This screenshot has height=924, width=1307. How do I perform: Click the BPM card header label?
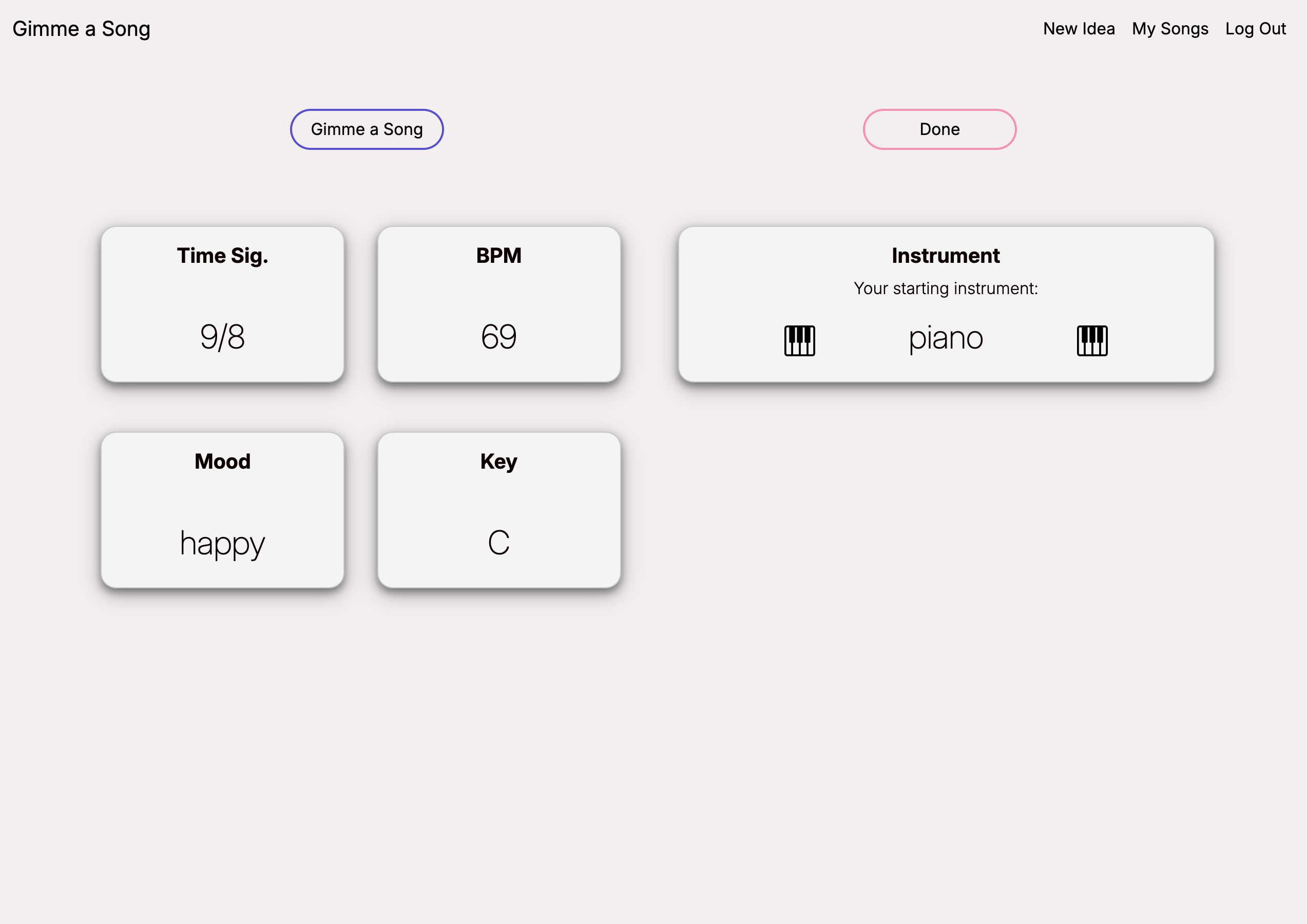pos(499,256)
